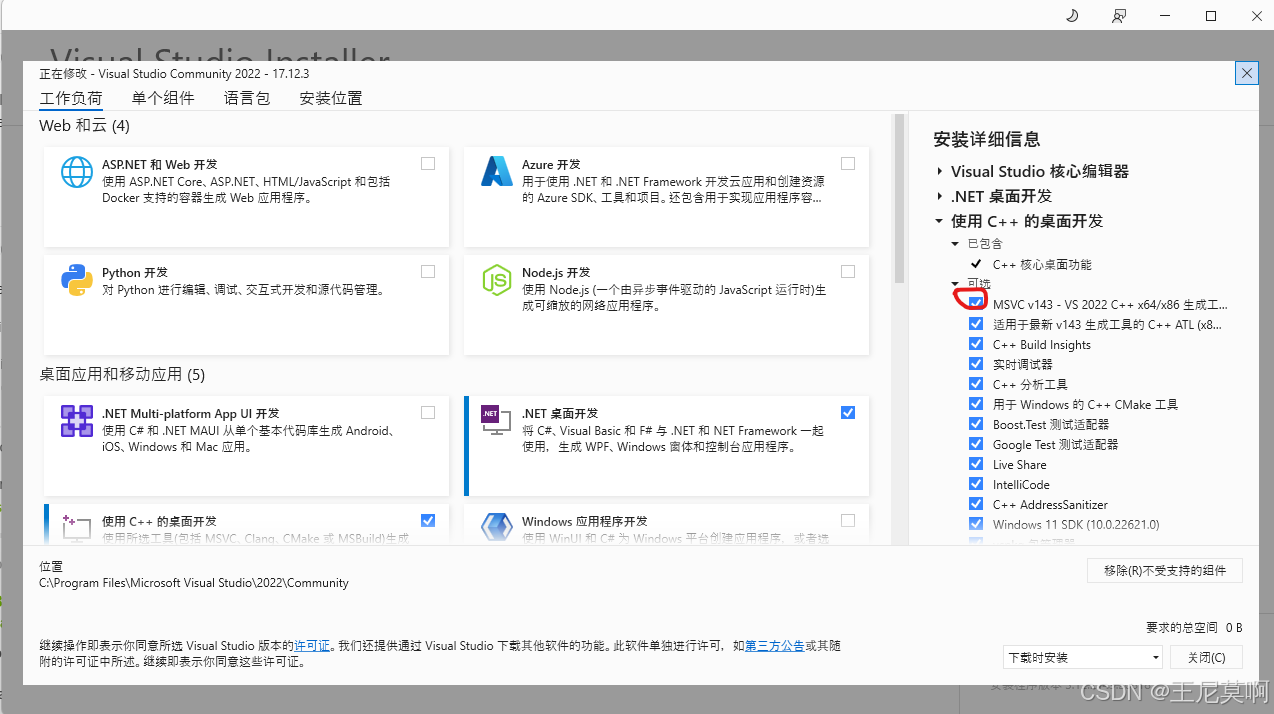Uncheck the .NET 桌面开发 workload checkbox
The height and width of the screenshot is (714, 1274).
point(848,412)
